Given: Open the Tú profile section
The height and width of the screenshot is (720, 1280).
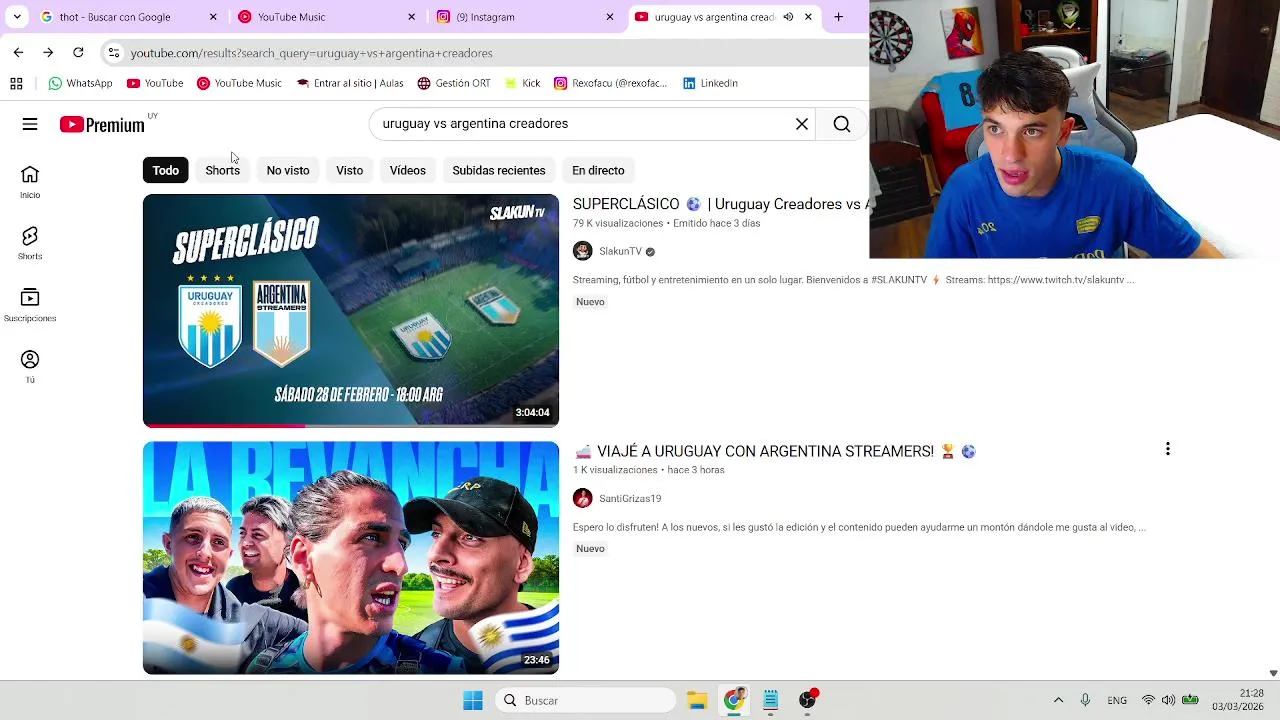Looking at the screenshot, I should click(30, 367).
